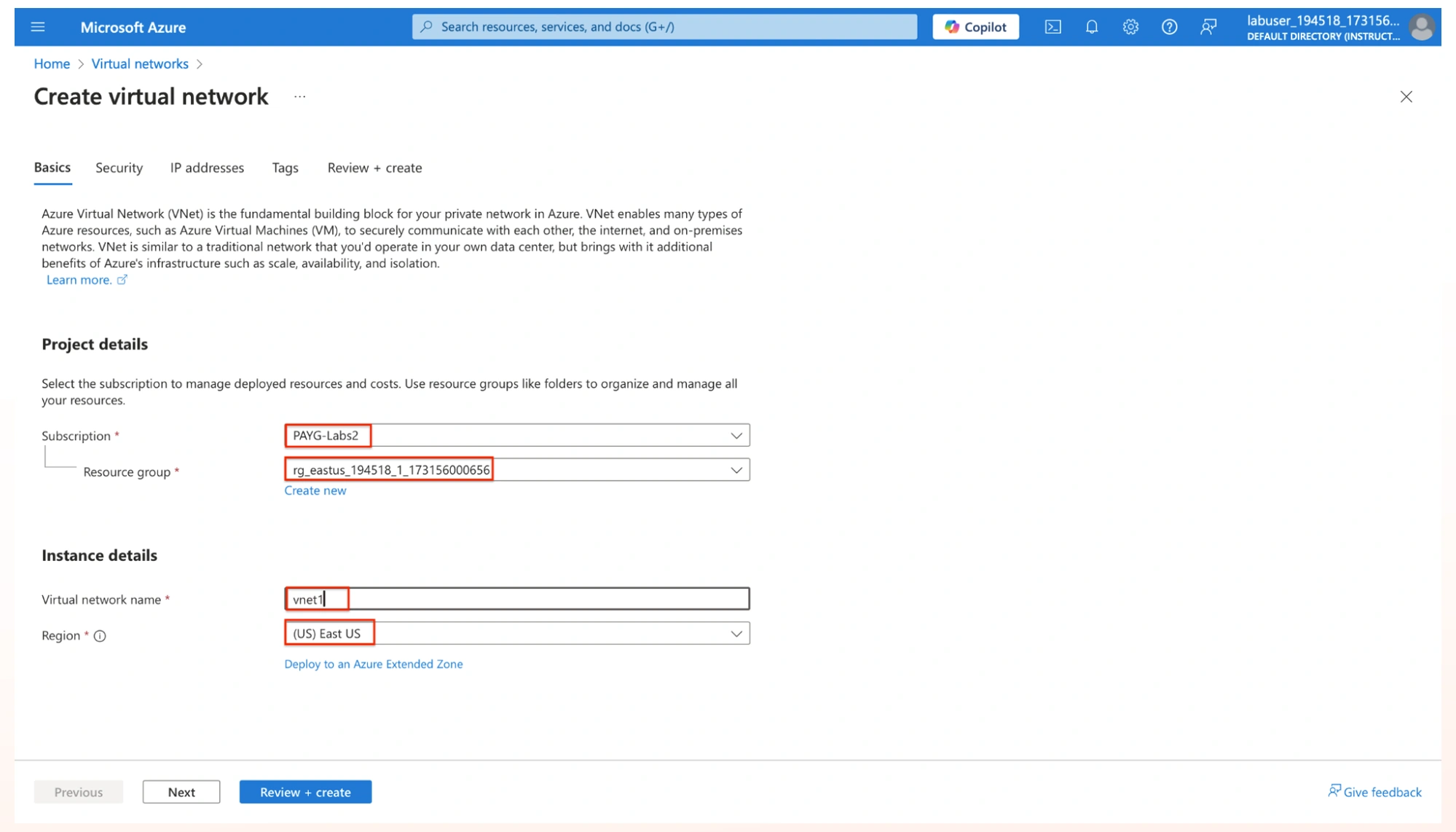Image resolution: width=1456 pixels, height=832 pixels.
Task: Go to the Home breadcrumb
Action: coord(52,64)
